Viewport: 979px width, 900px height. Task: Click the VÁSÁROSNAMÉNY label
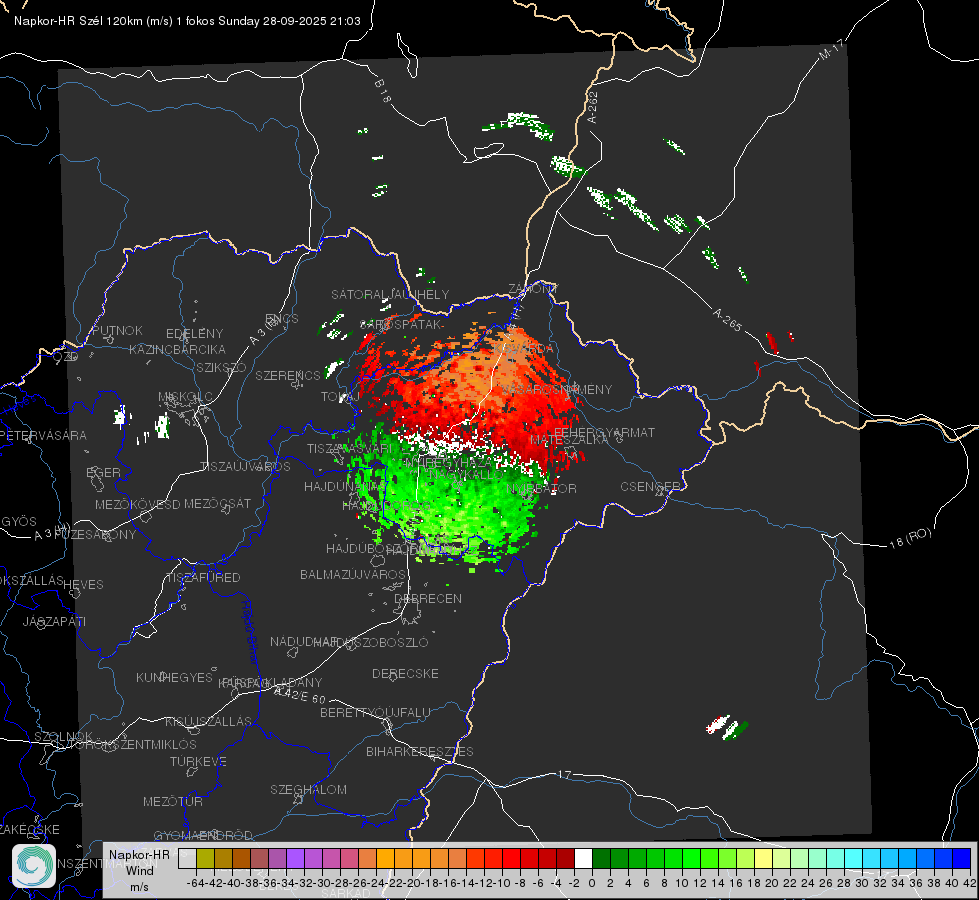click(557, 389)
